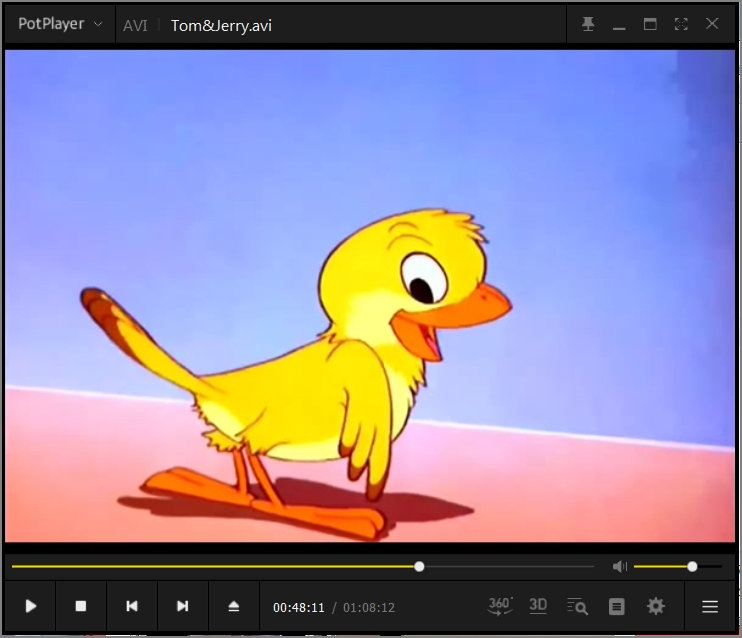Open the control panel gear settings
Viewport: 742px width, 638px height.
click(x=655, y=606)
